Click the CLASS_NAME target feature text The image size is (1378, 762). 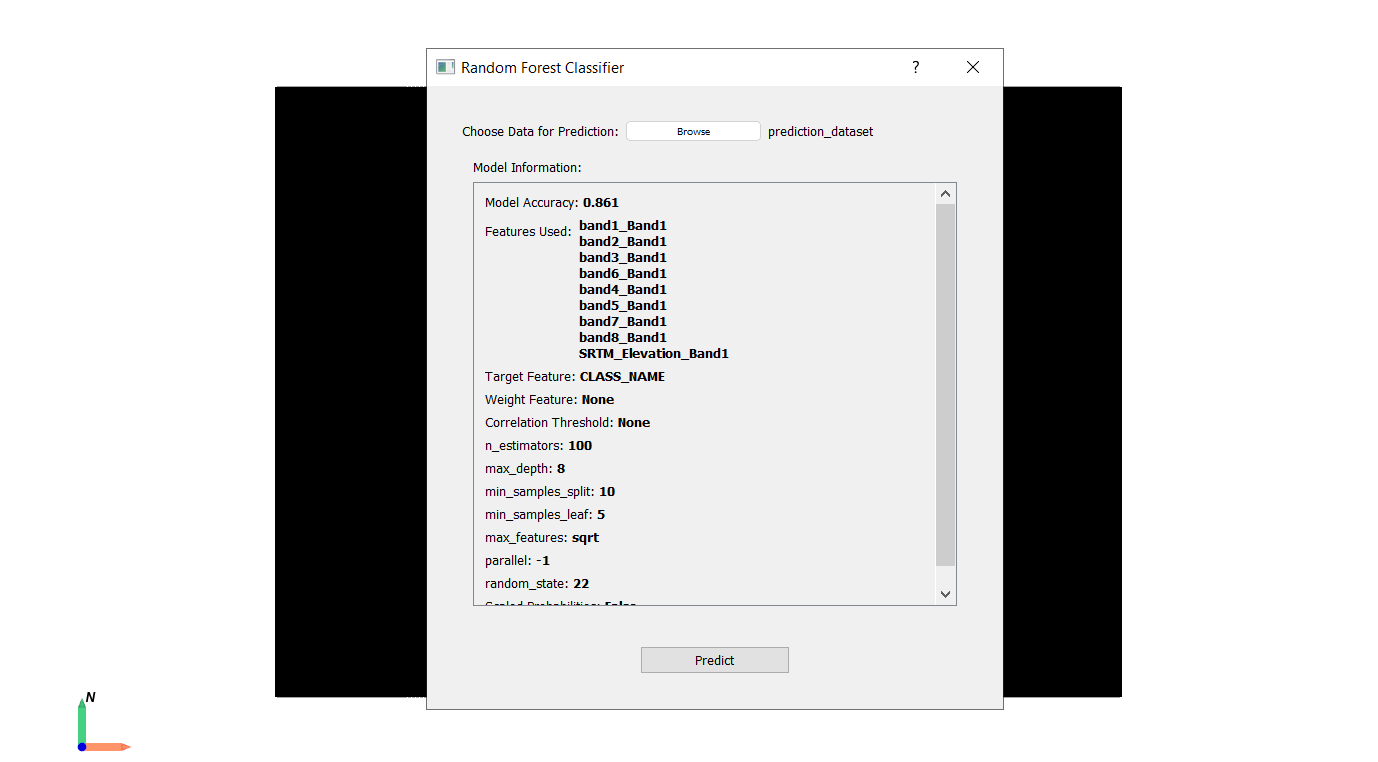pos(622,377)
